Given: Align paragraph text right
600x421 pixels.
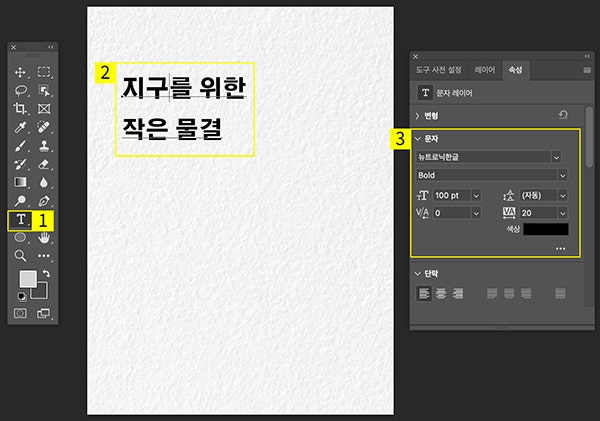Looking at the screenshot, I should pyautogui.click(x=458, y=294).
